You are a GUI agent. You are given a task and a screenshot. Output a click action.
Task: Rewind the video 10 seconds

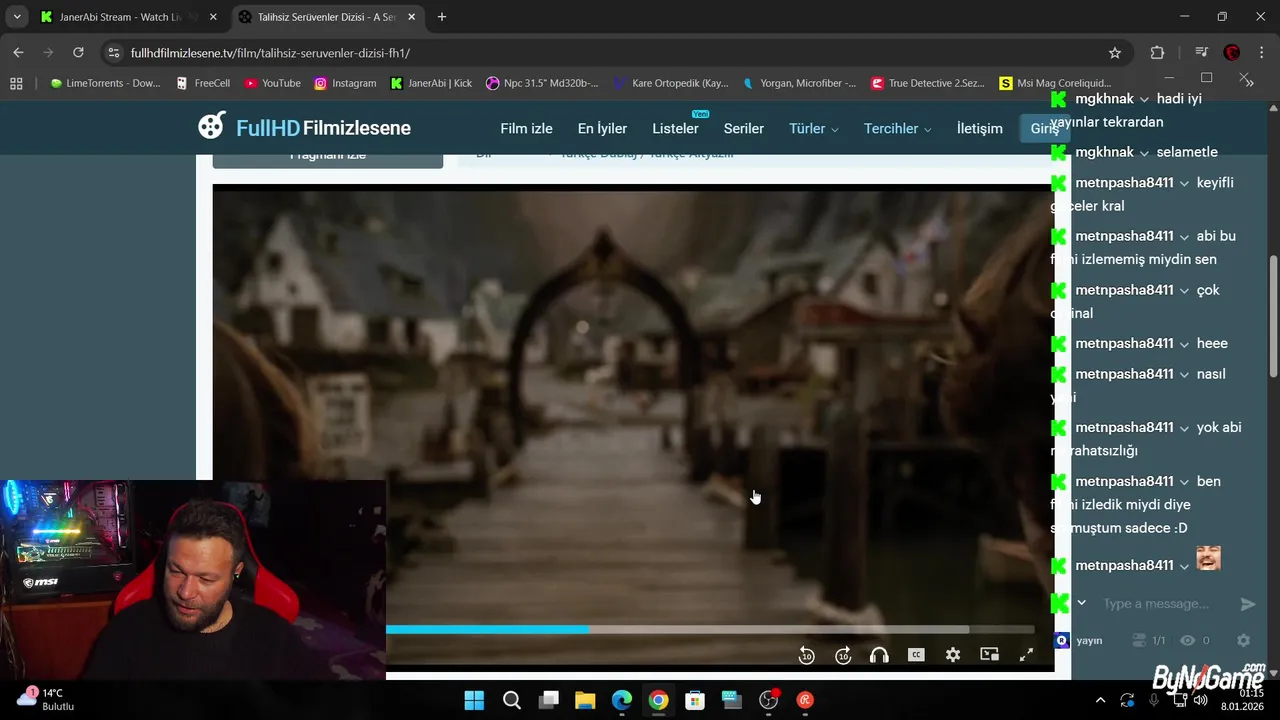pyautogui.click(x=807, y=655)
